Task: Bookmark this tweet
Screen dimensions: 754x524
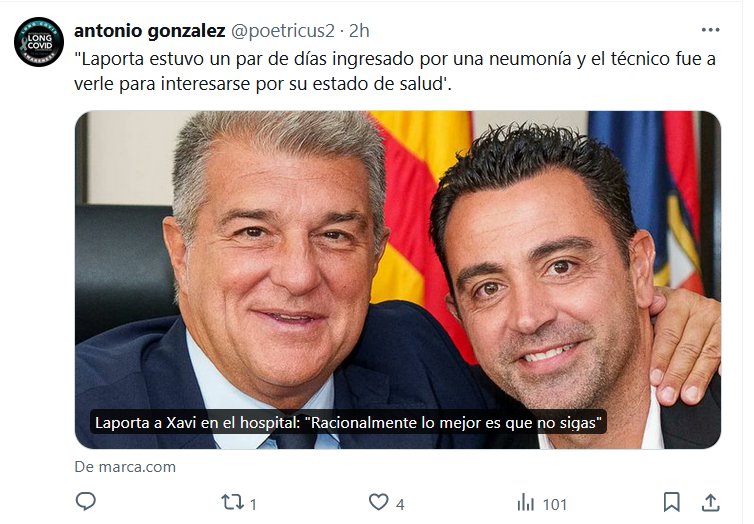Action: coord(671,502)
